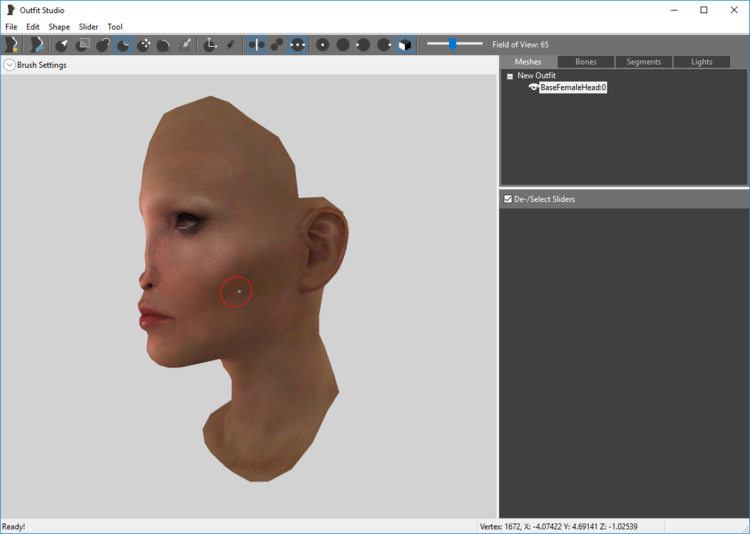750x534 pixels.
Task: Select the Weight Paint brush icon
Action: (x=186, y=45)
